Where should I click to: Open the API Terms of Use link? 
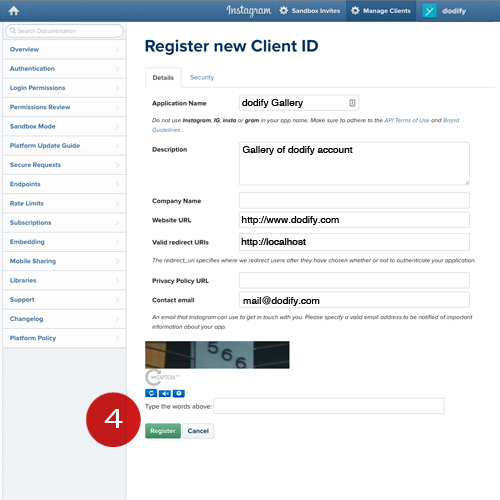coord(407,120)
